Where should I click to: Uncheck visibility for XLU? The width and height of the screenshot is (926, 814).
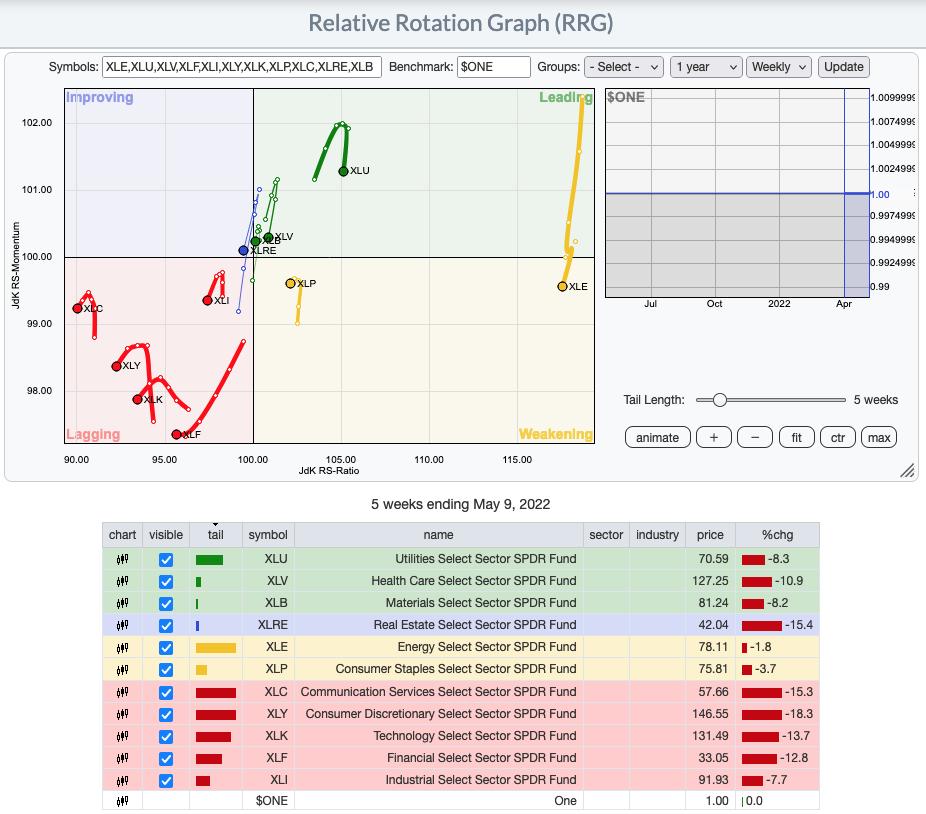pyautogui.click(x=166, y=560)
